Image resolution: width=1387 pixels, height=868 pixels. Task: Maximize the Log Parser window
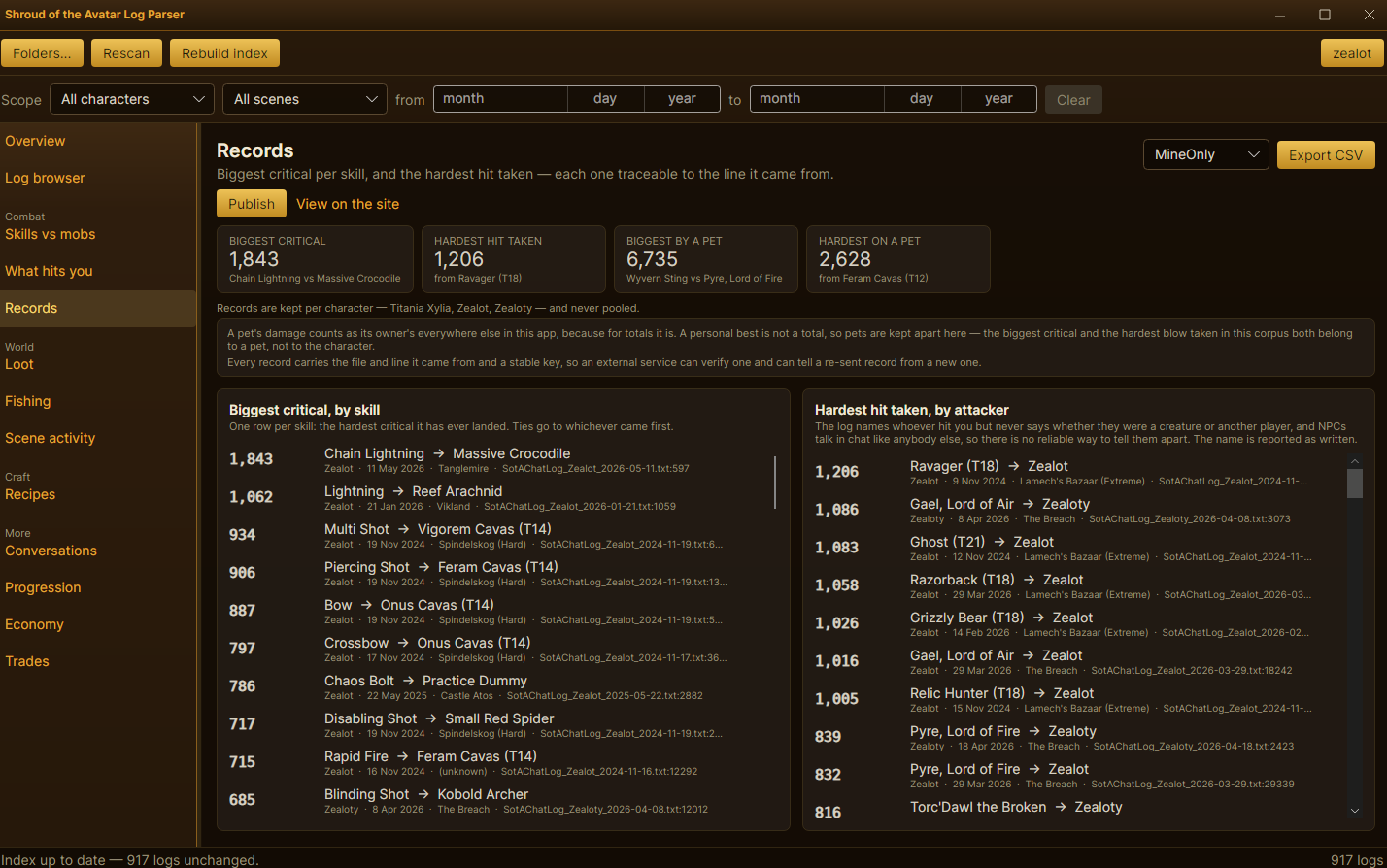1324,15
